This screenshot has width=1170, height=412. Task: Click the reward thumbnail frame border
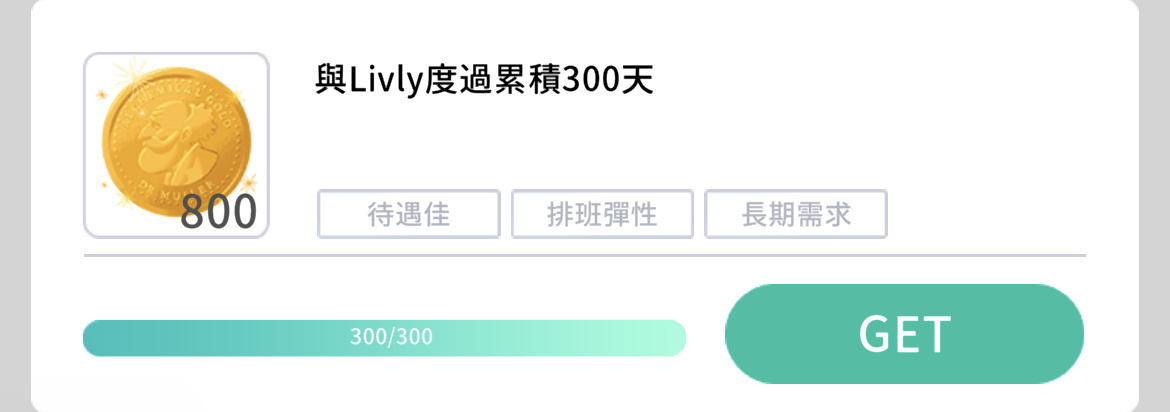tap(176, 54)
